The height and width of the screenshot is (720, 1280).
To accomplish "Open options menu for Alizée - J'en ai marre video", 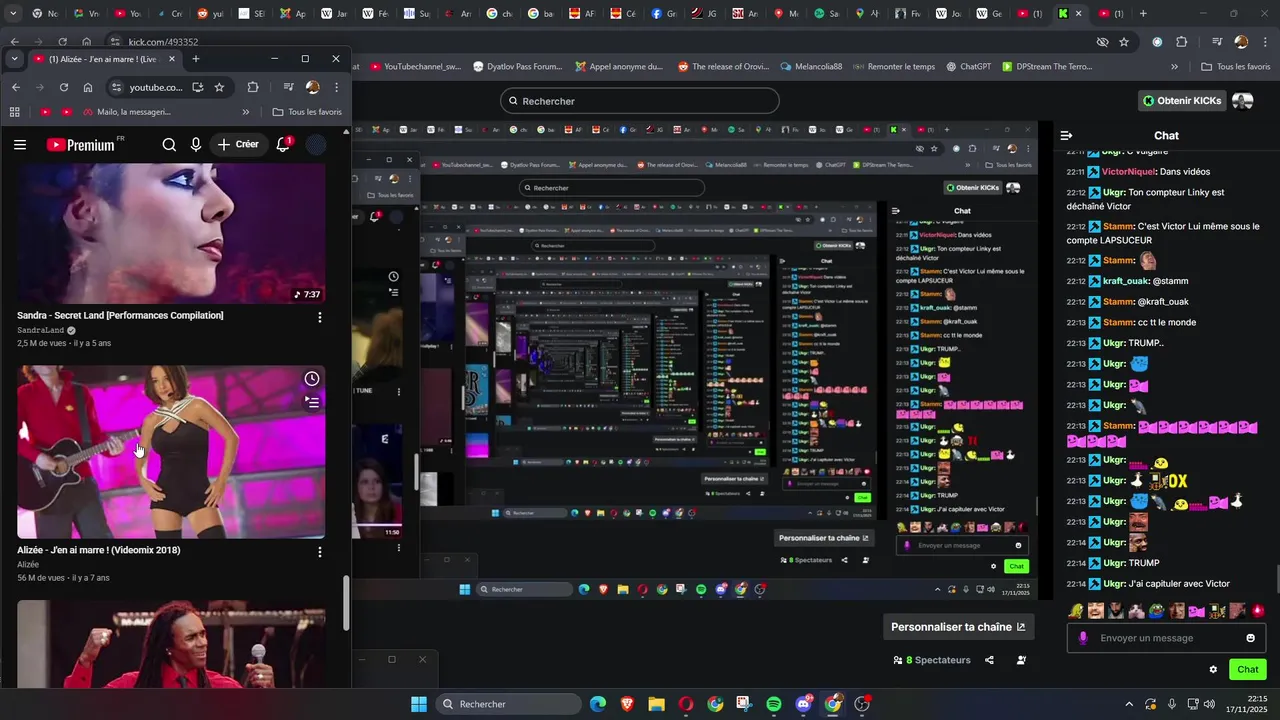I will (x=320, y=552).
